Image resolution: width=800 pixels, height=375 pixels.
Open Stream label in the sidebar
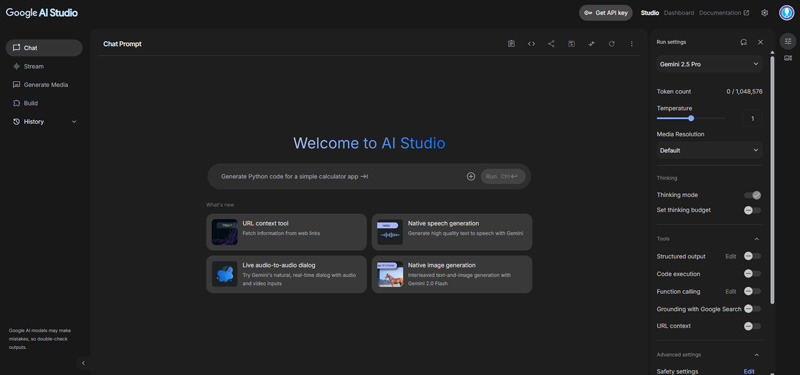point(34,66)
